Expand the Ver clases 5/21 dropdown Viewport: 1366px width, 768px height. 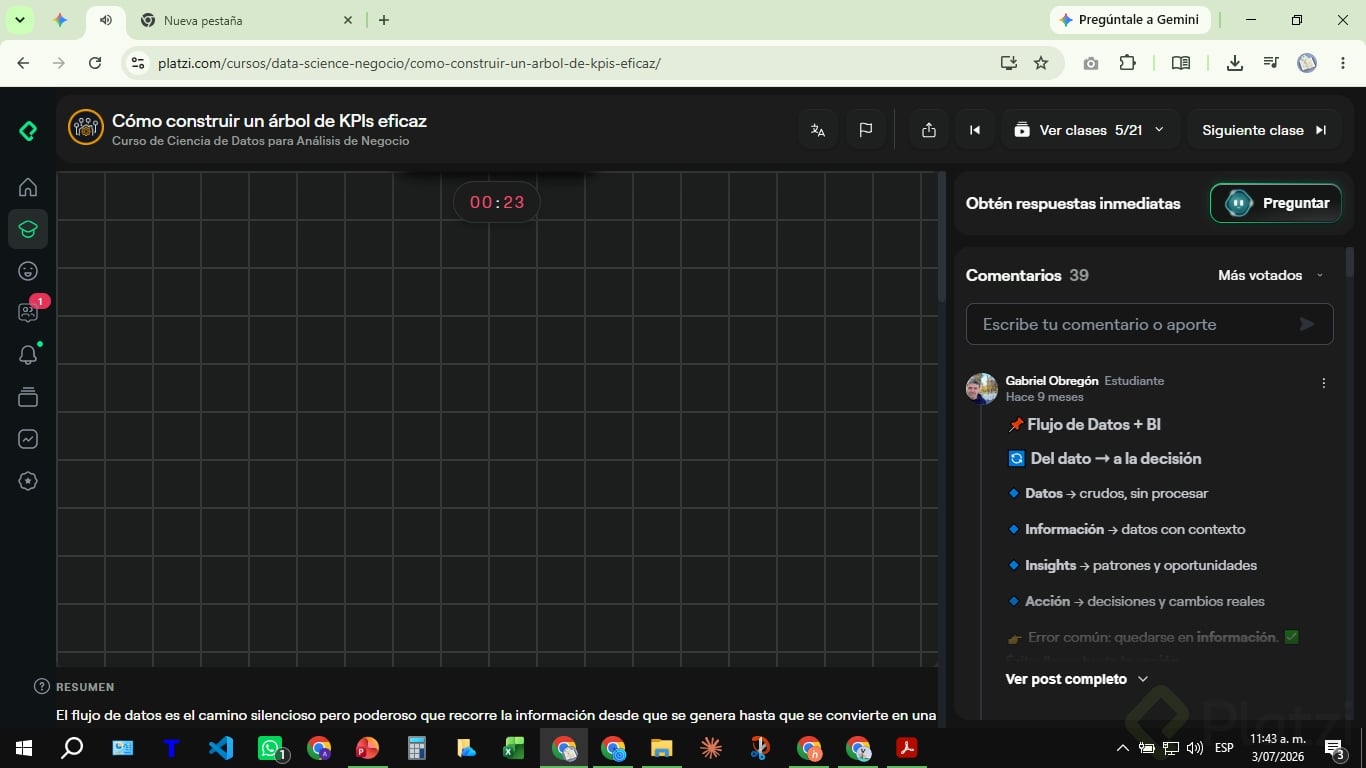click(1091, 130)
